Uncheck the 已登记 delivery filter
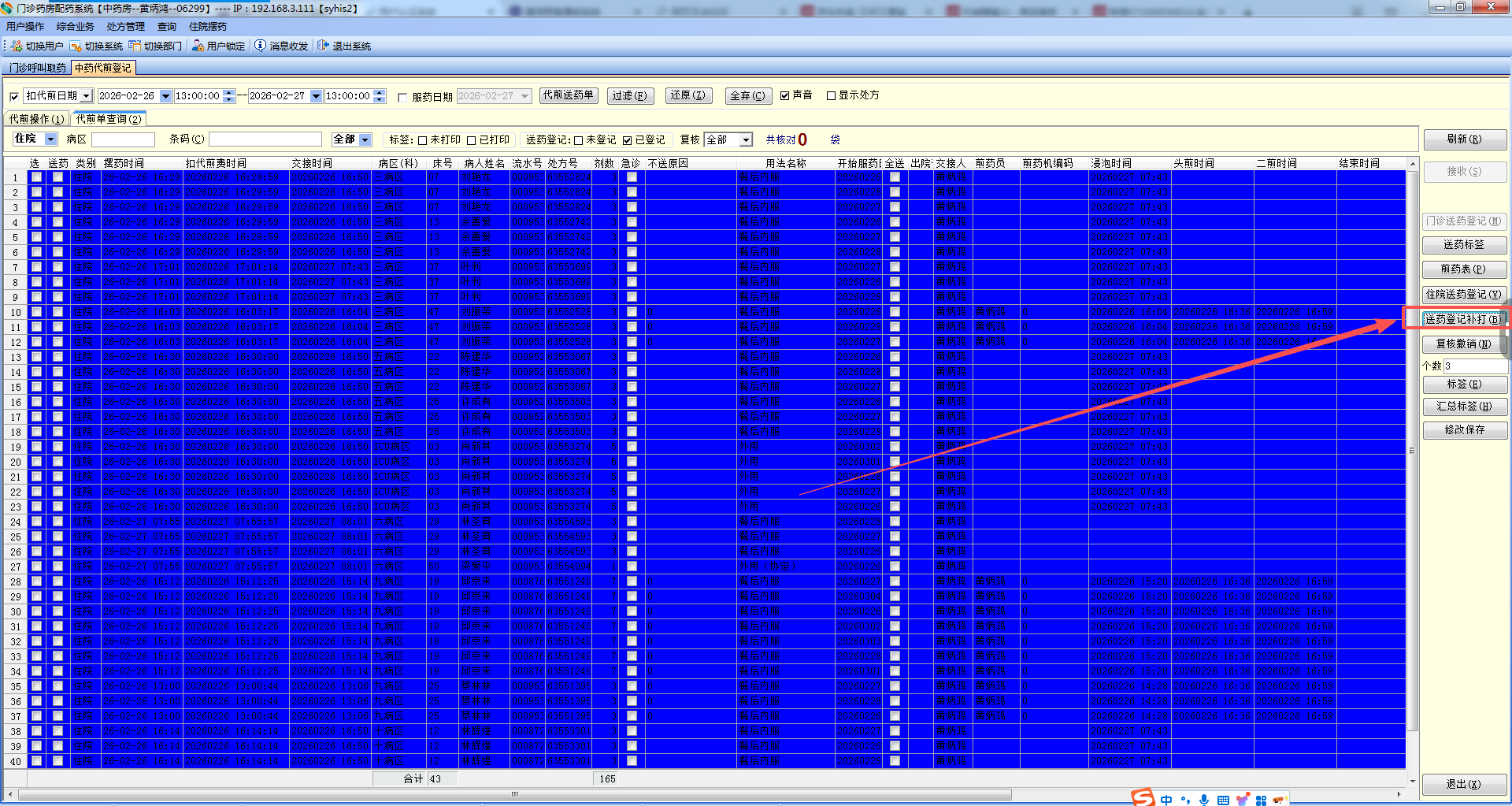Screen dimensions: 1512x806 (628, 140)
